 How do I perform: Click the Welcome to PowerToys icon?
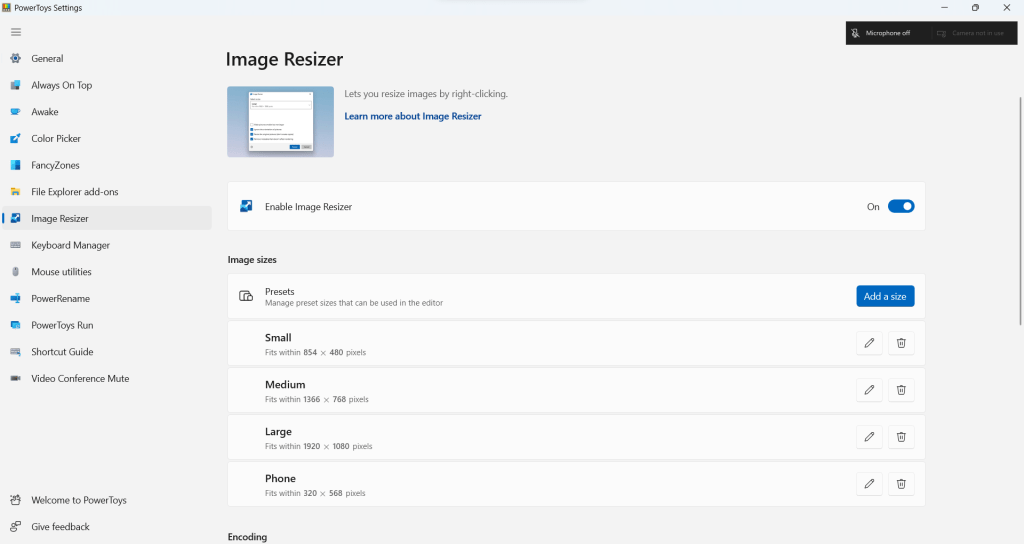pyautogui.click(x=16, y=500)
